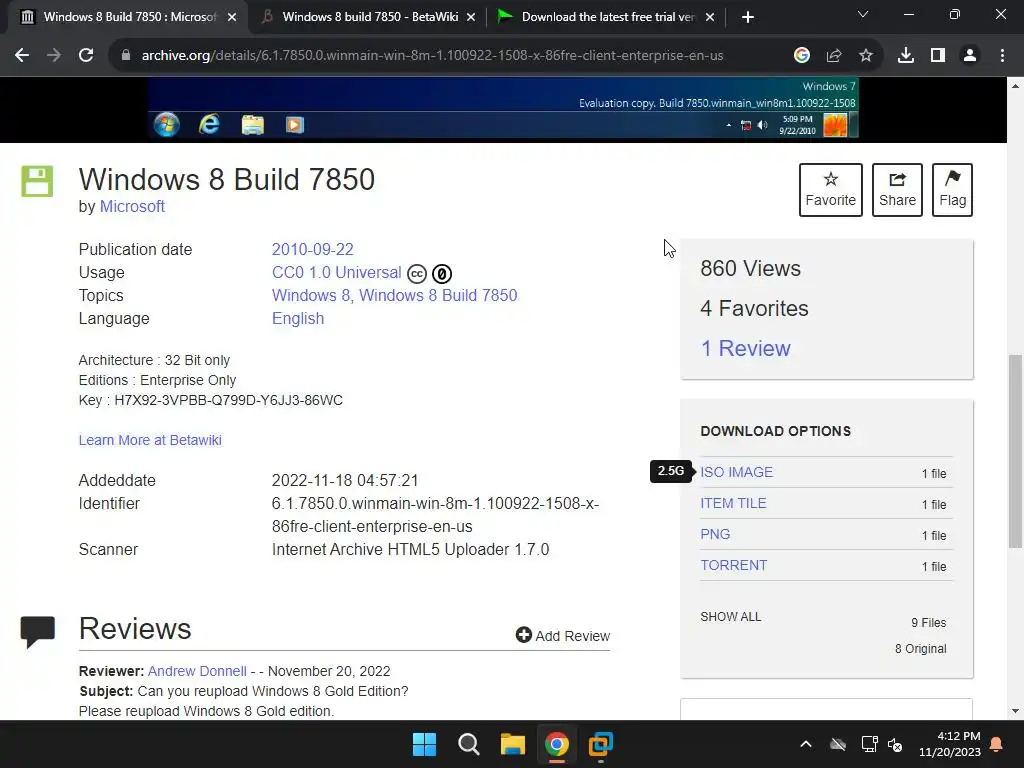Toggle the Chrome side panel
This screenshot has width=1024, height=768.
938,56
